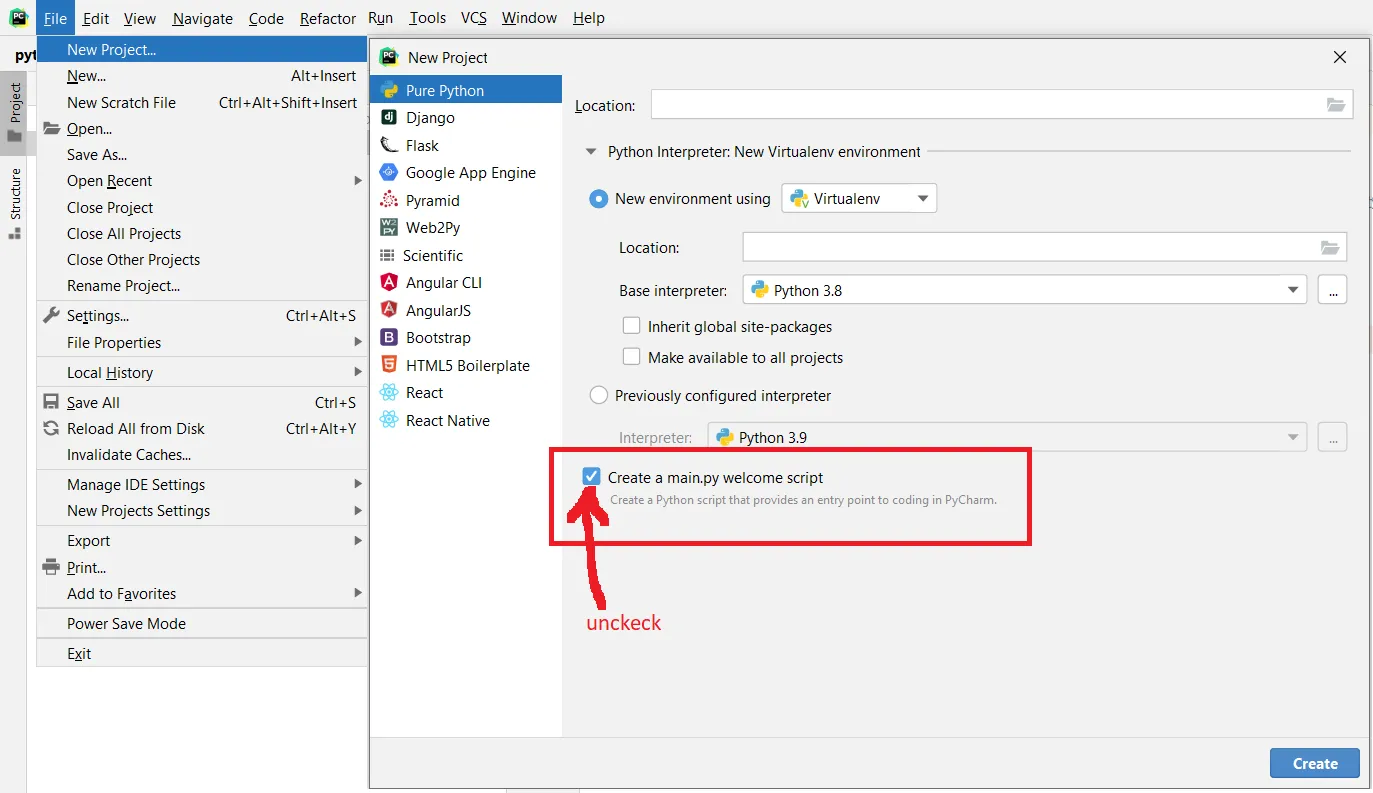Browse for virtualenv Location folder icon
The image size is (1373, 793).
pyautogui.click(x=1330, y=247)
